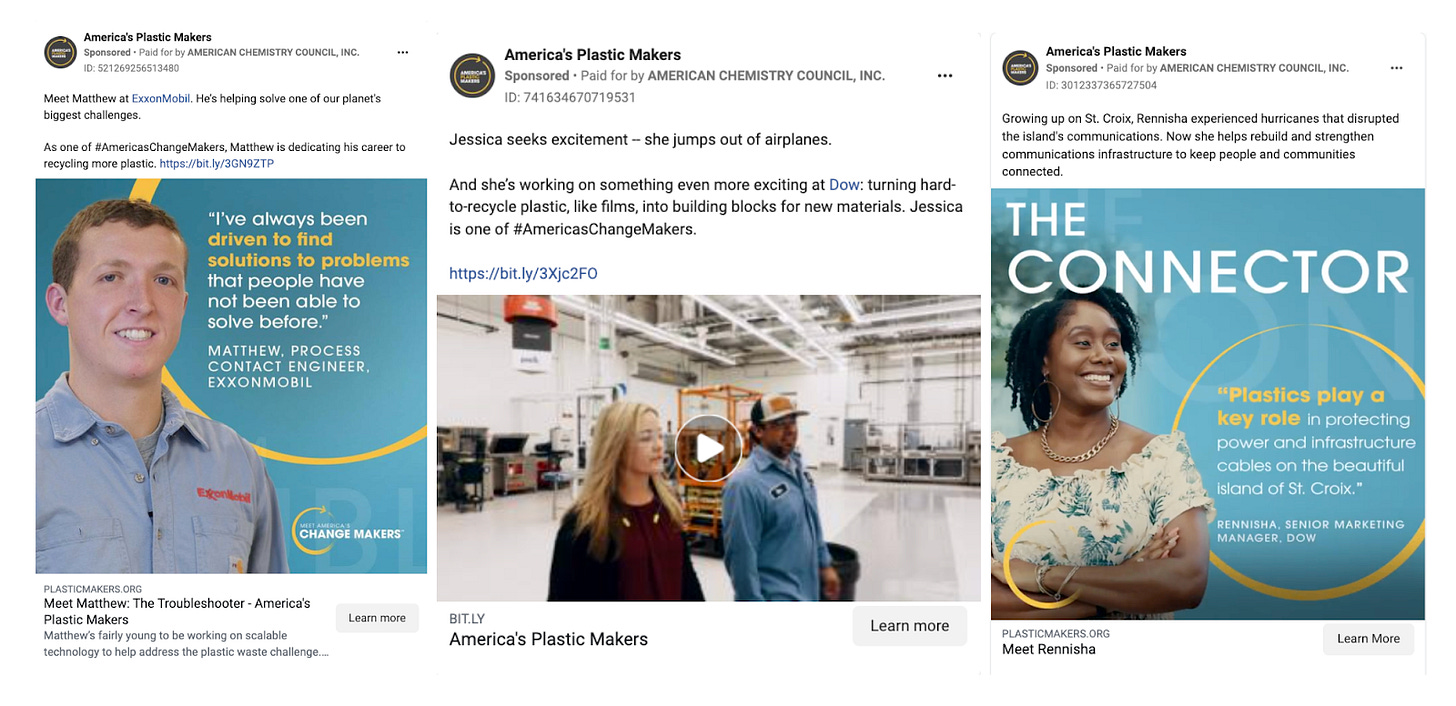Click BIT.LY domain label under video

[x=467, y=619]
